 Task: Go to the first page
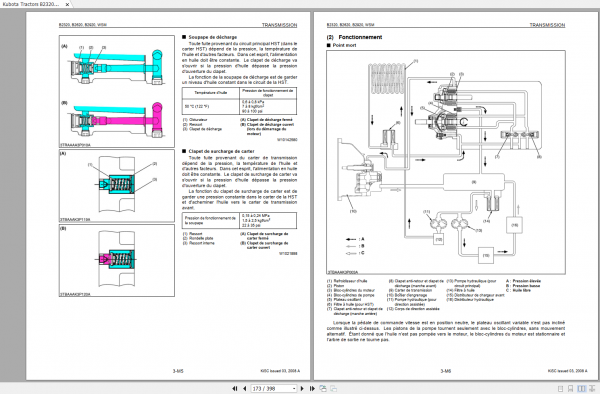tap(235, 388)
